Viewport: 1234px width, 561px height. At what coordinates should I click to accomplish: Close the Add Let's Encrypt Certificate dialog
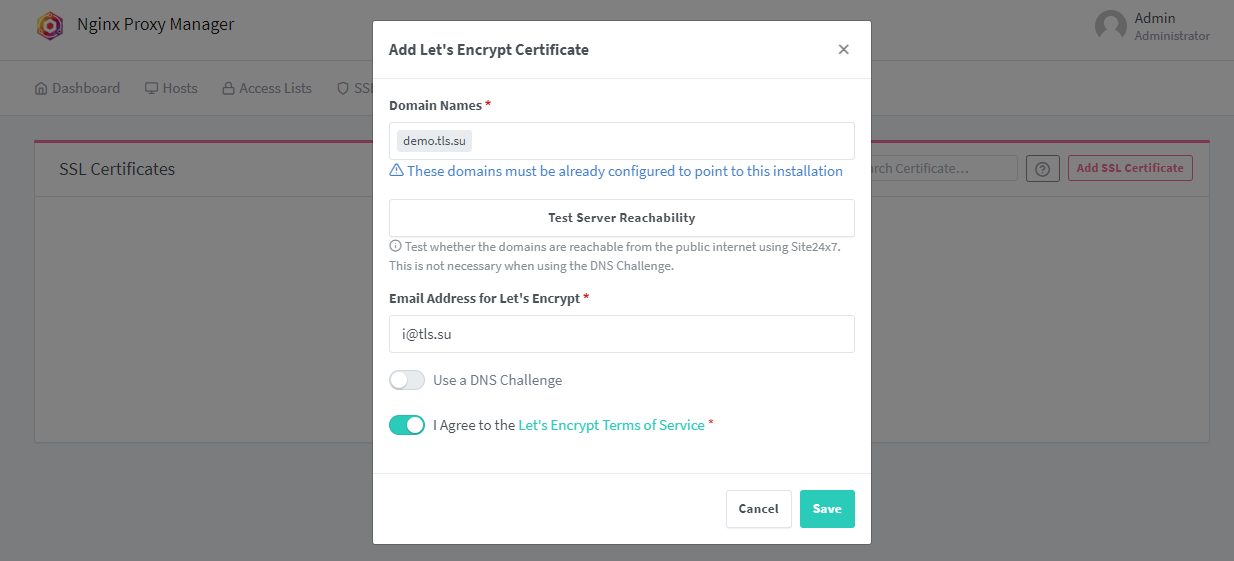pos(844,49)
